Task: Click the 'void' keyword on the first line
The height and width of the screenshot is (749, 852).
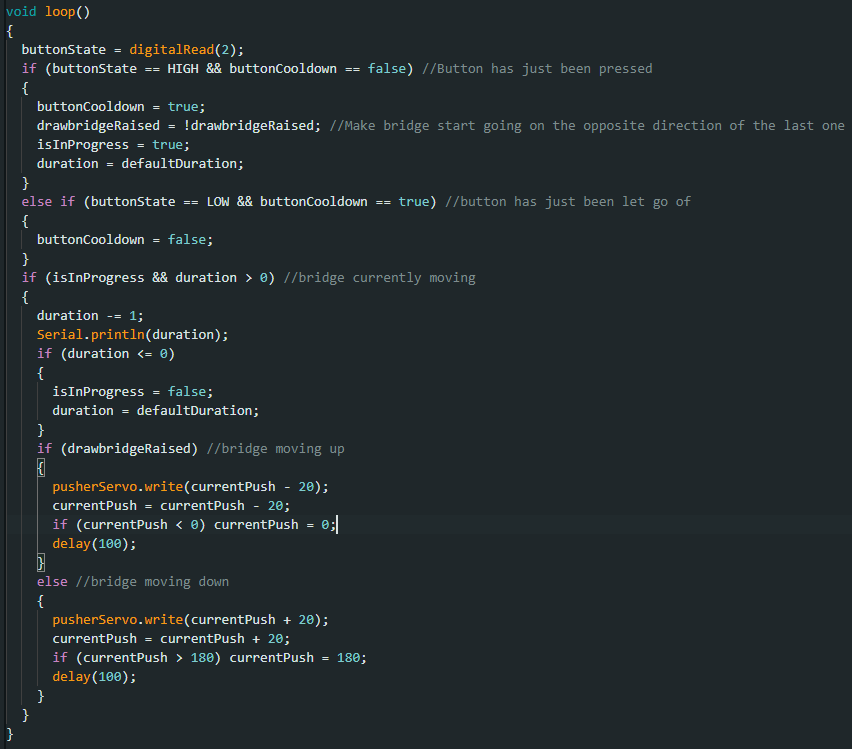Action: pyautogui.click(x=21, y=11)
